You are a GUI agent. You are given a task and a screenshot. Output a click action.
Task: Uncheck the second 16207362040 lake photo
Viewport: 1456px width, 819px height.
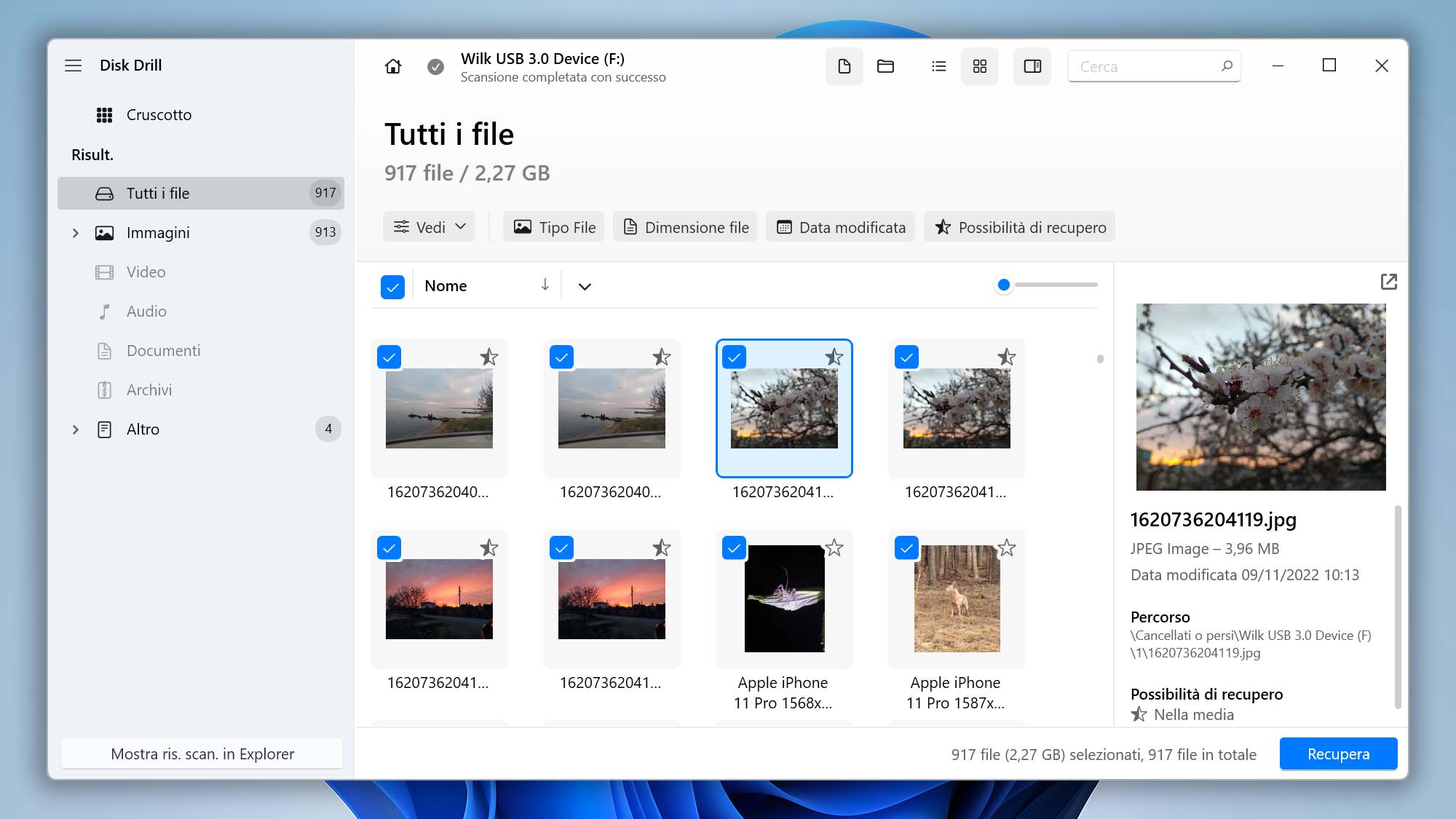(x=562, y=357)
